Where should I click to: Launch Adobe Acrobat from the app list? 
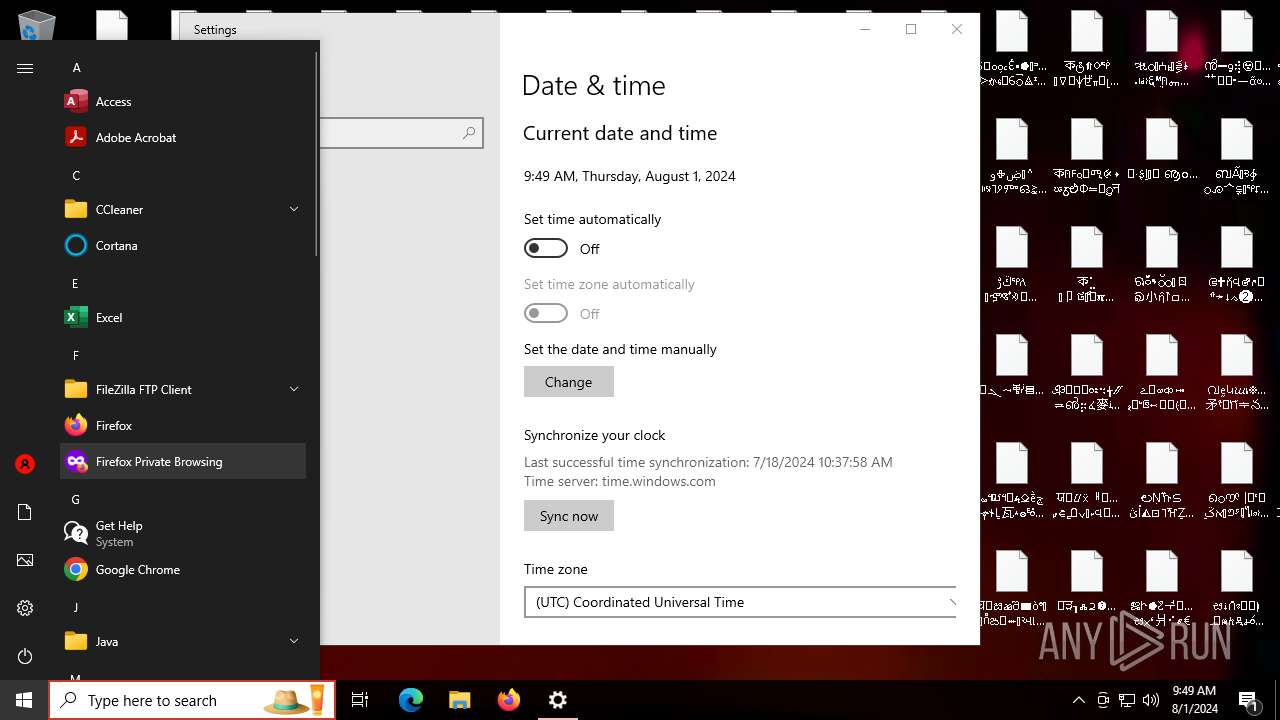pos(183,137)
